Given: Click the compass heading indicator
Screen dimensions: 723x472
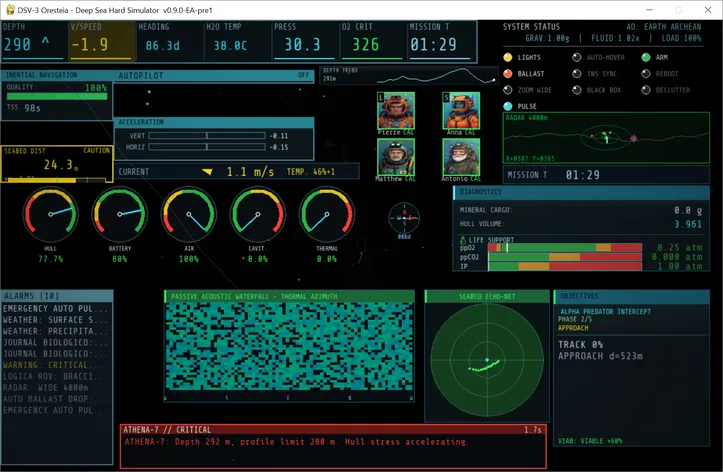Looking at the screenshot, I should tap(404, 218).
